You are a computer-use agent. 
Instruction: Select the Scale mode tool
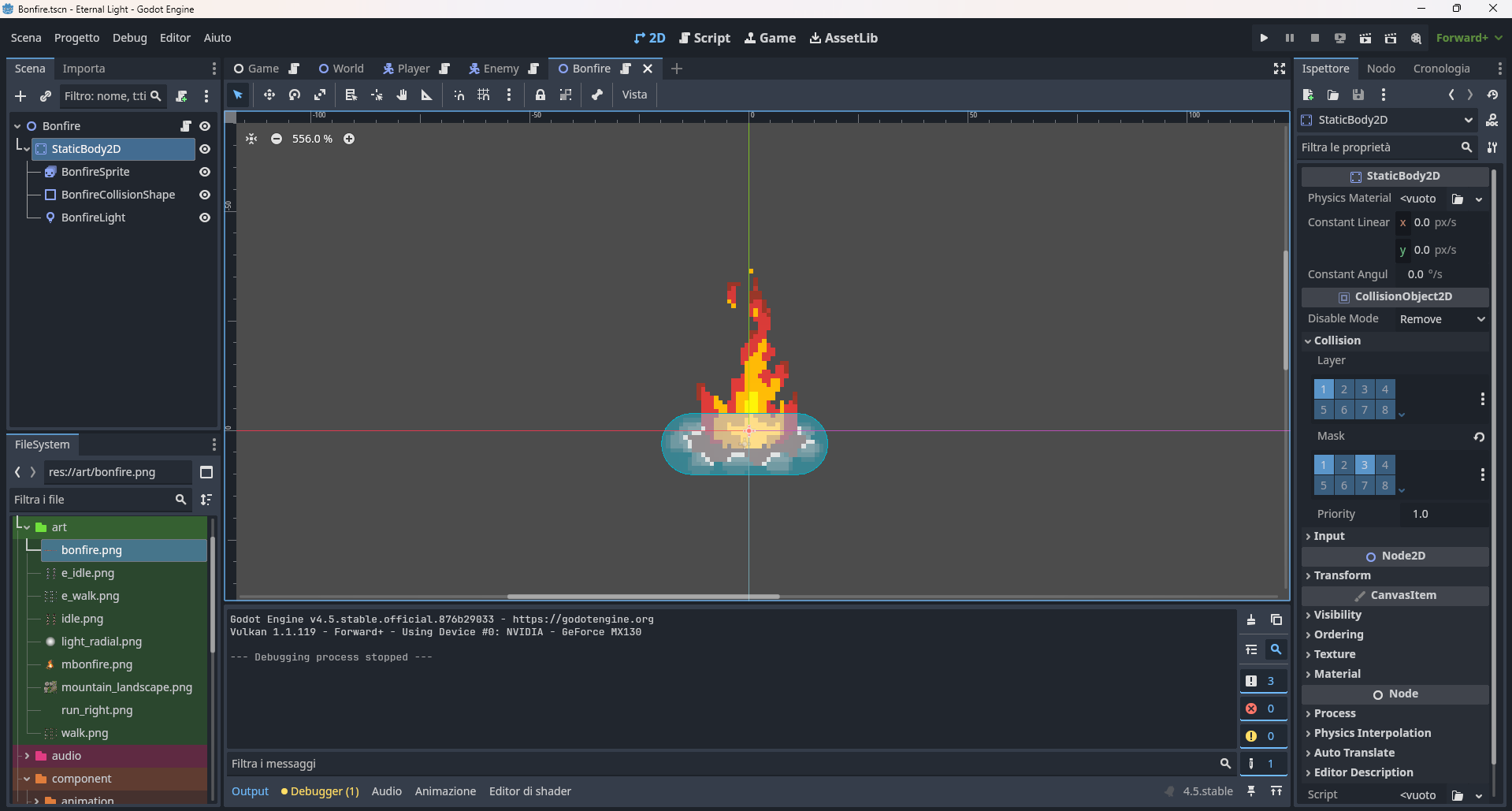click(x=320, y=95)
